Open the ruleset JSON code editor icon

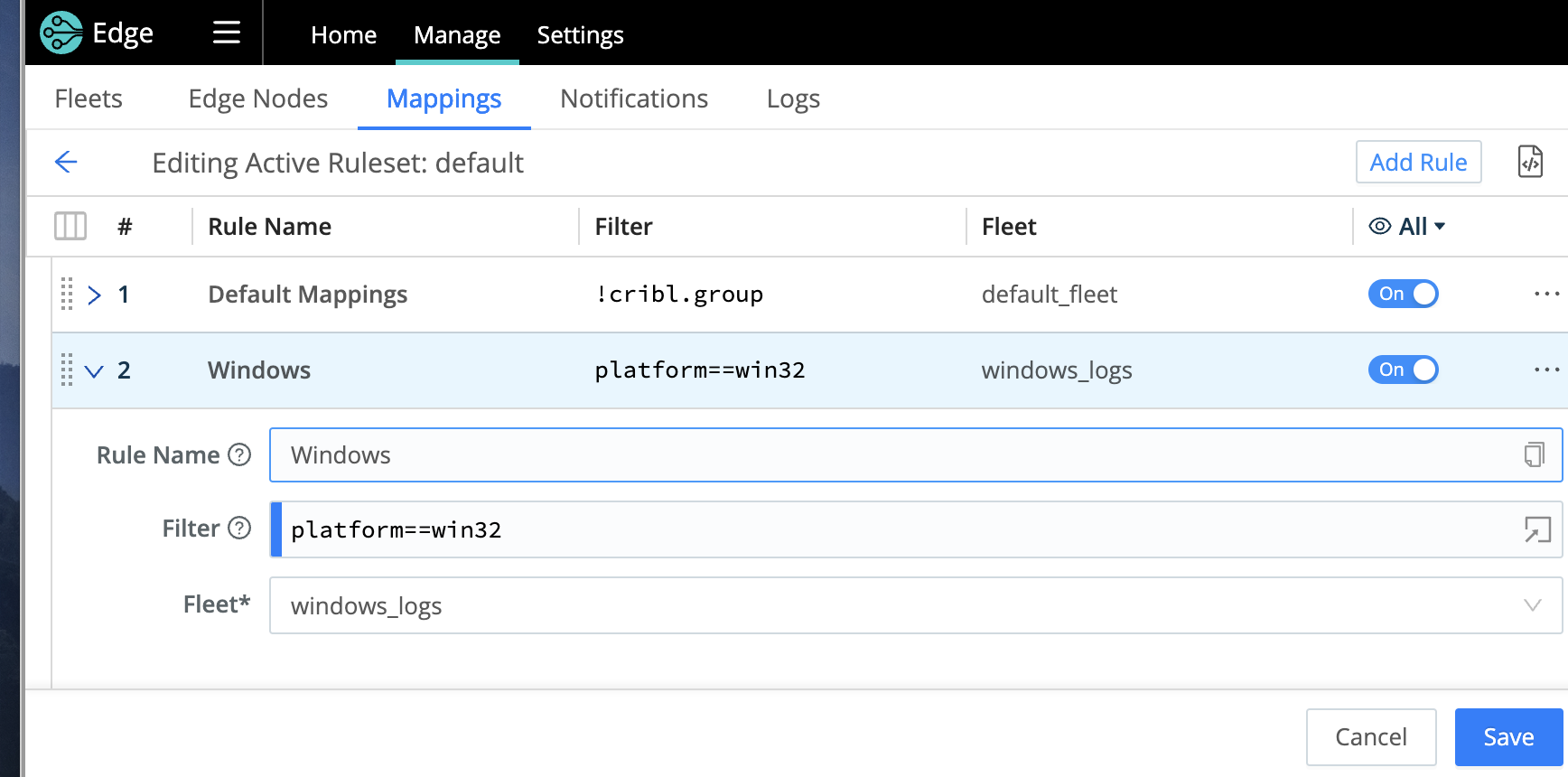click(x=1529, y=163)
